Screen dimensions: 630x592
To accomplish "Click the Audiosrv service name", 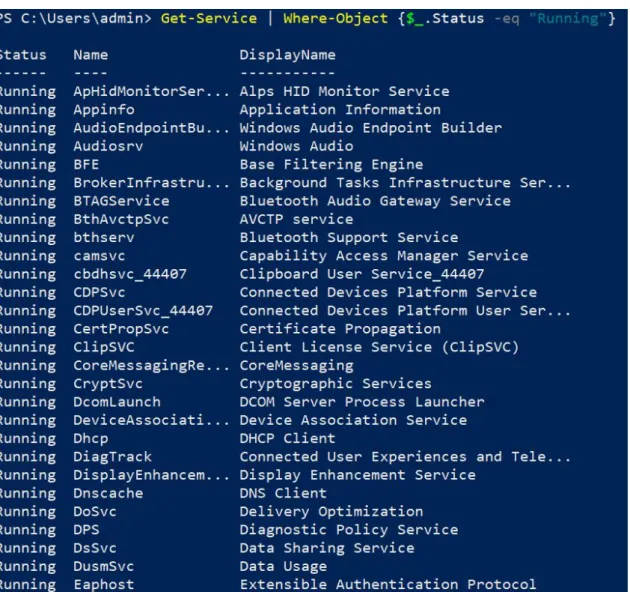I will coord(108,146).
